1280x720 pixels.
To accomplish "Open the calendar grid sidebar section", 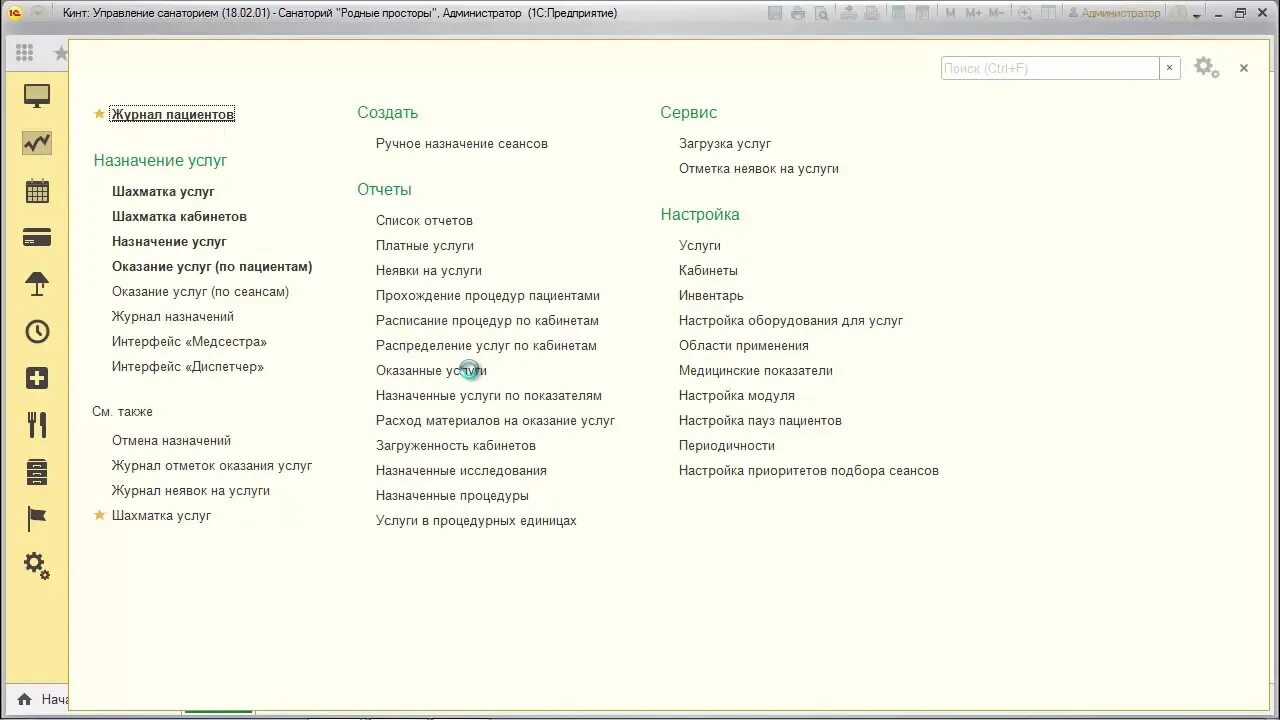I will tap(37, 191).
